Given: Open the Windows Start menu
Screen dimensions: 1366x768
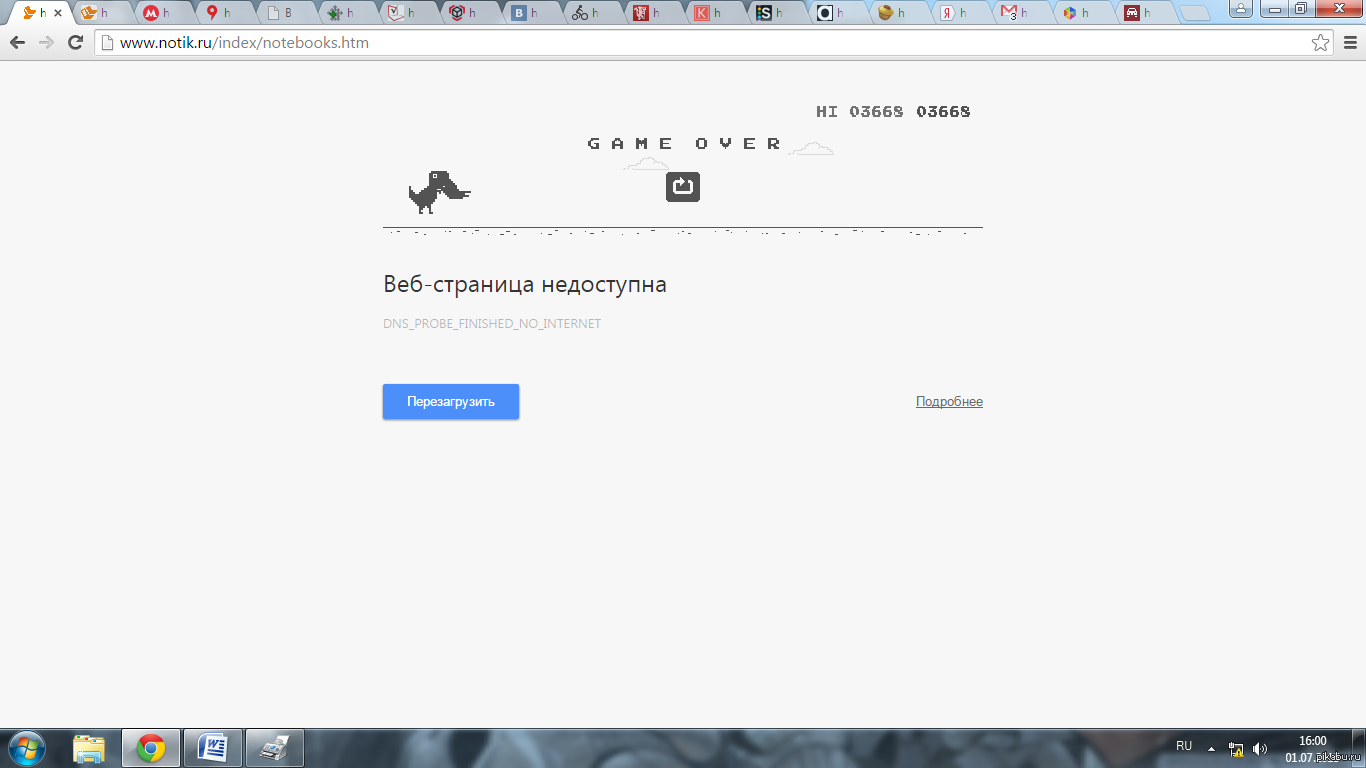Looking at the screenshot, I should click(x=26, y=748).
